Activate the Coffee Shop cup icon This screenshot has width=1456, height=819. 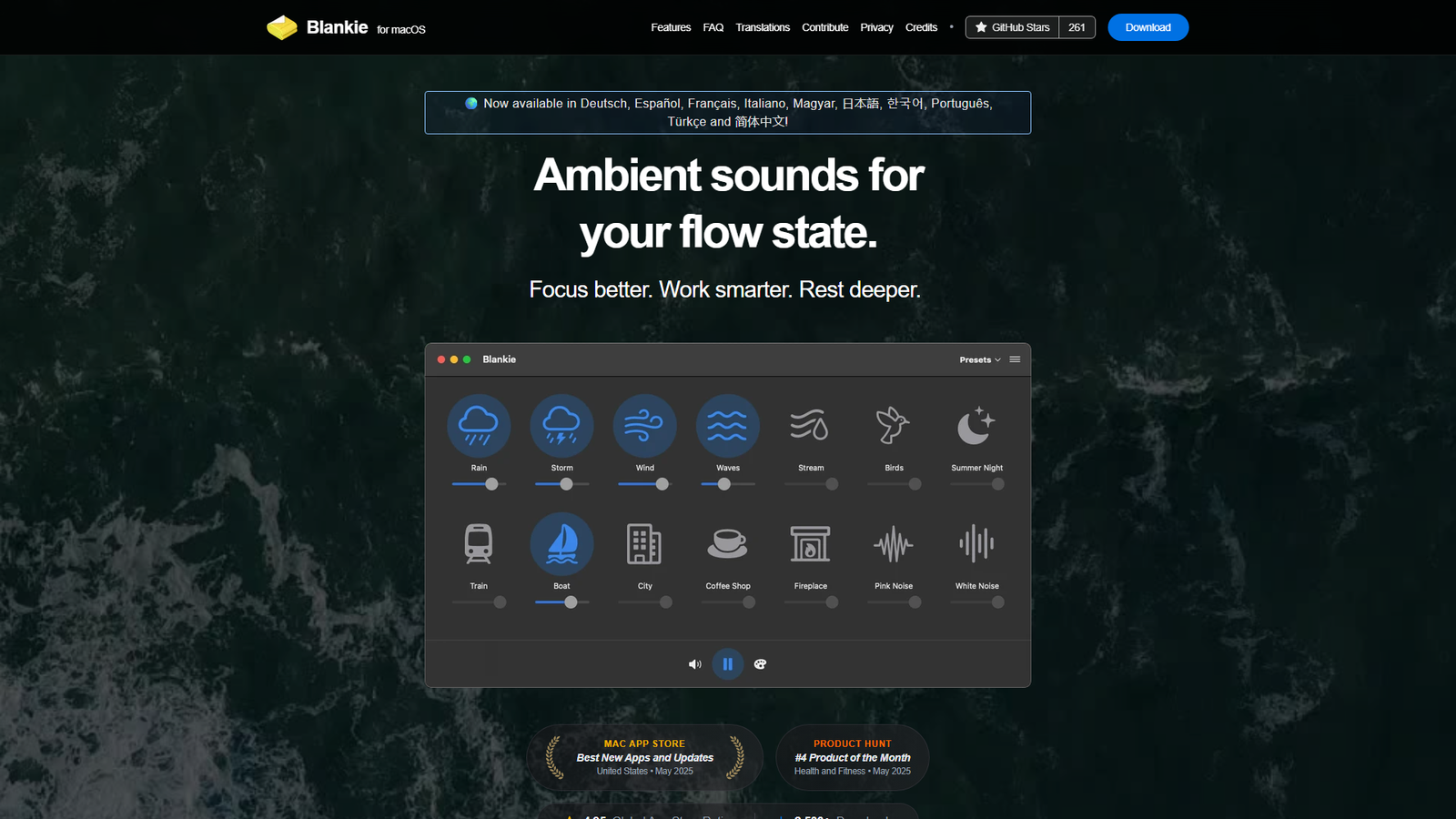pos(728,544)
